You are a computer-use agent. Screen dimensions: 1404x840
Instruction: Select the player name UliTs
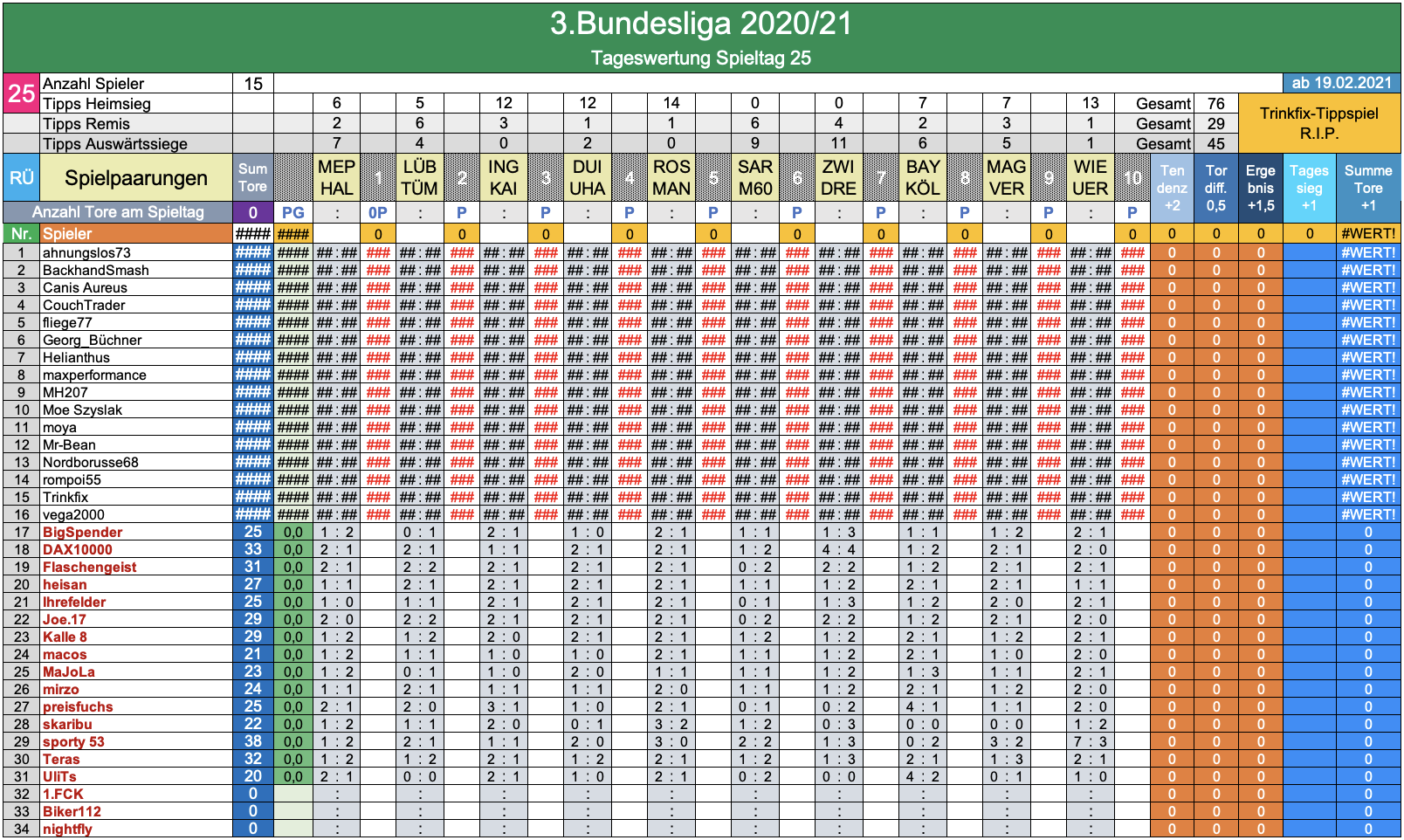(x=59, y=776)
